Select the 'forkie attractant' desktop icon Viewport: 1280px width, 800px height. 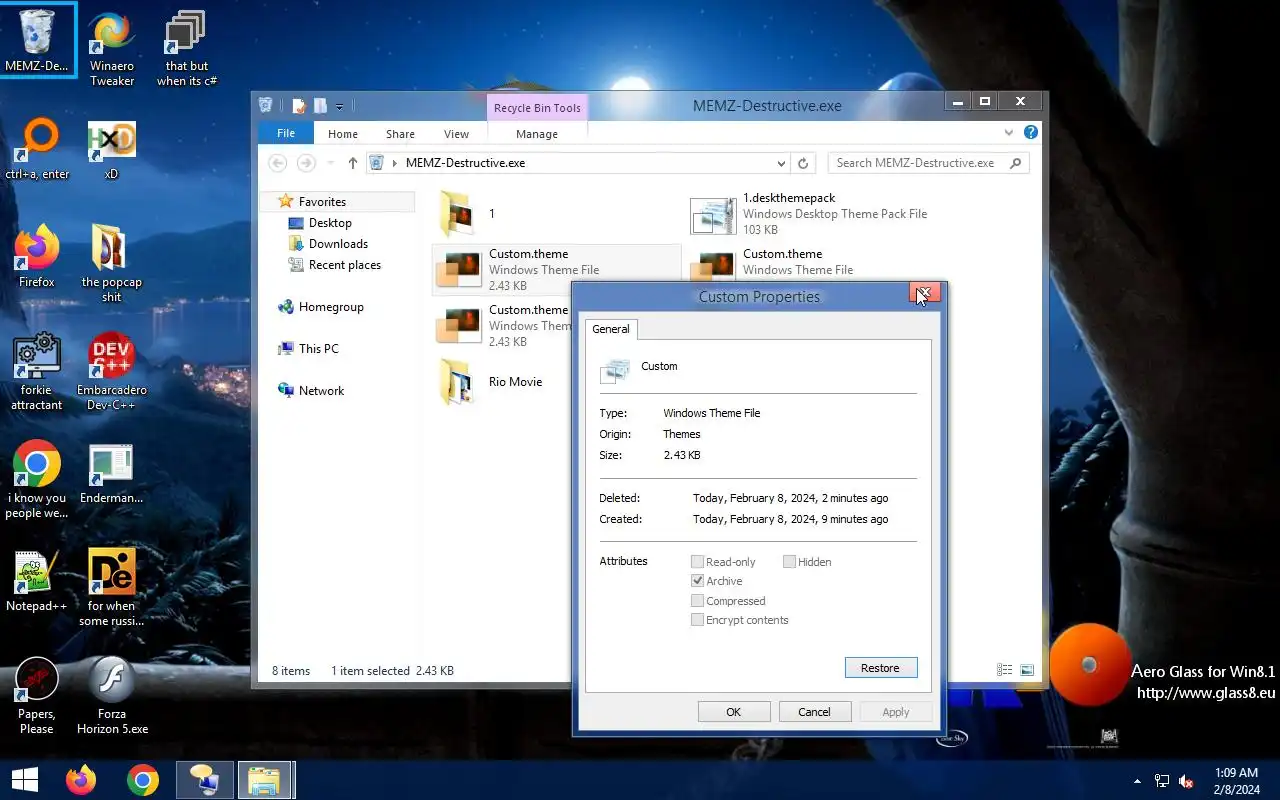[x=37, y=372]
